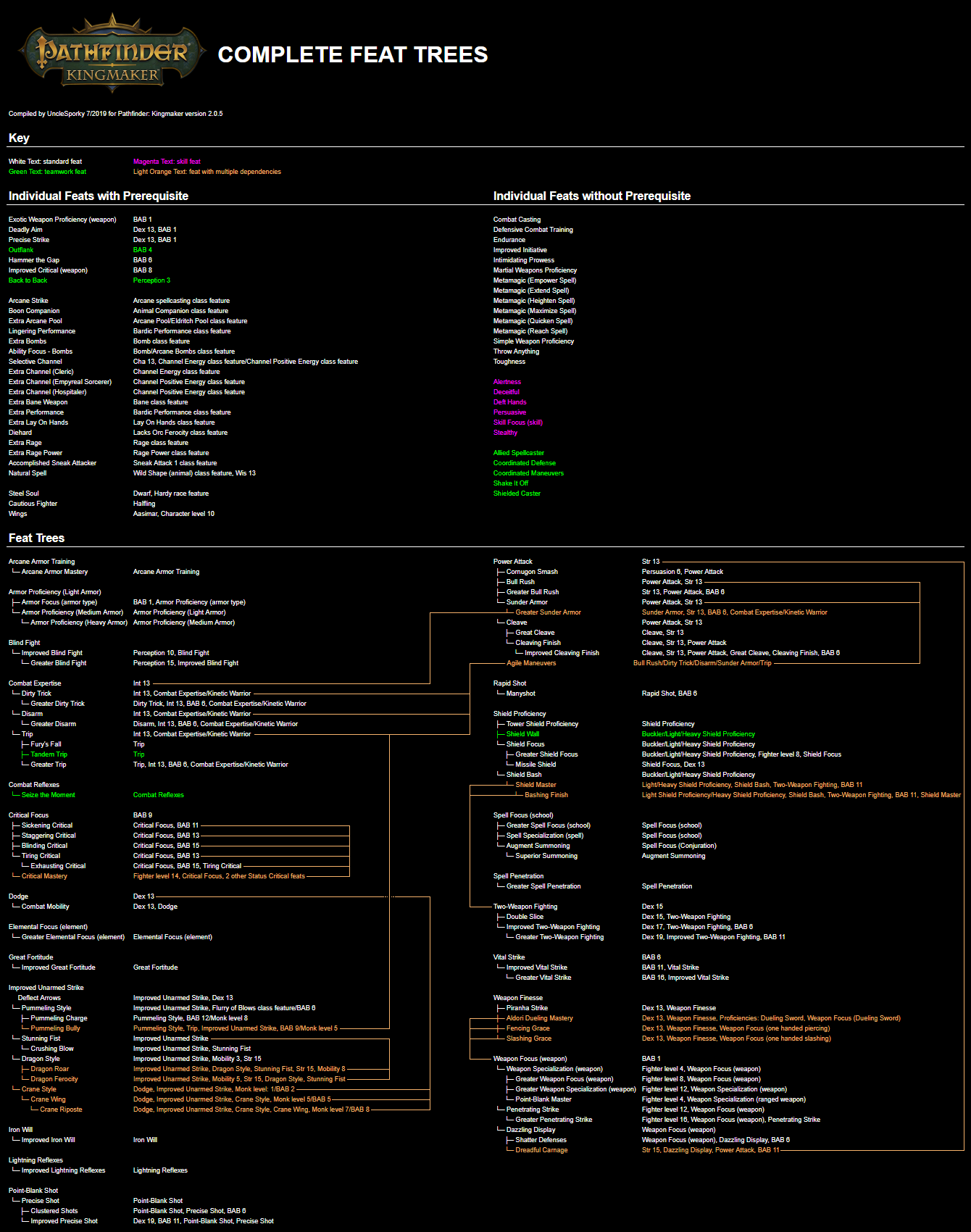Select the Aldori Dueling Mastery feat
This screenshot has width=971, height=1232.
point(539,1018)
